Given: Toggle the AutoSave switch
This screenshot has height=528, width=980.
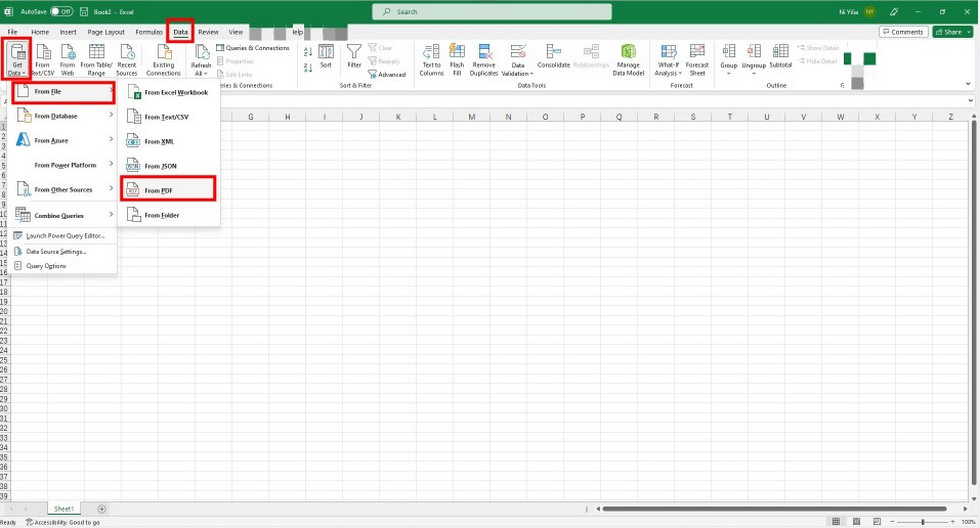Looking at the screenshot, I should (x=61, y=11).
